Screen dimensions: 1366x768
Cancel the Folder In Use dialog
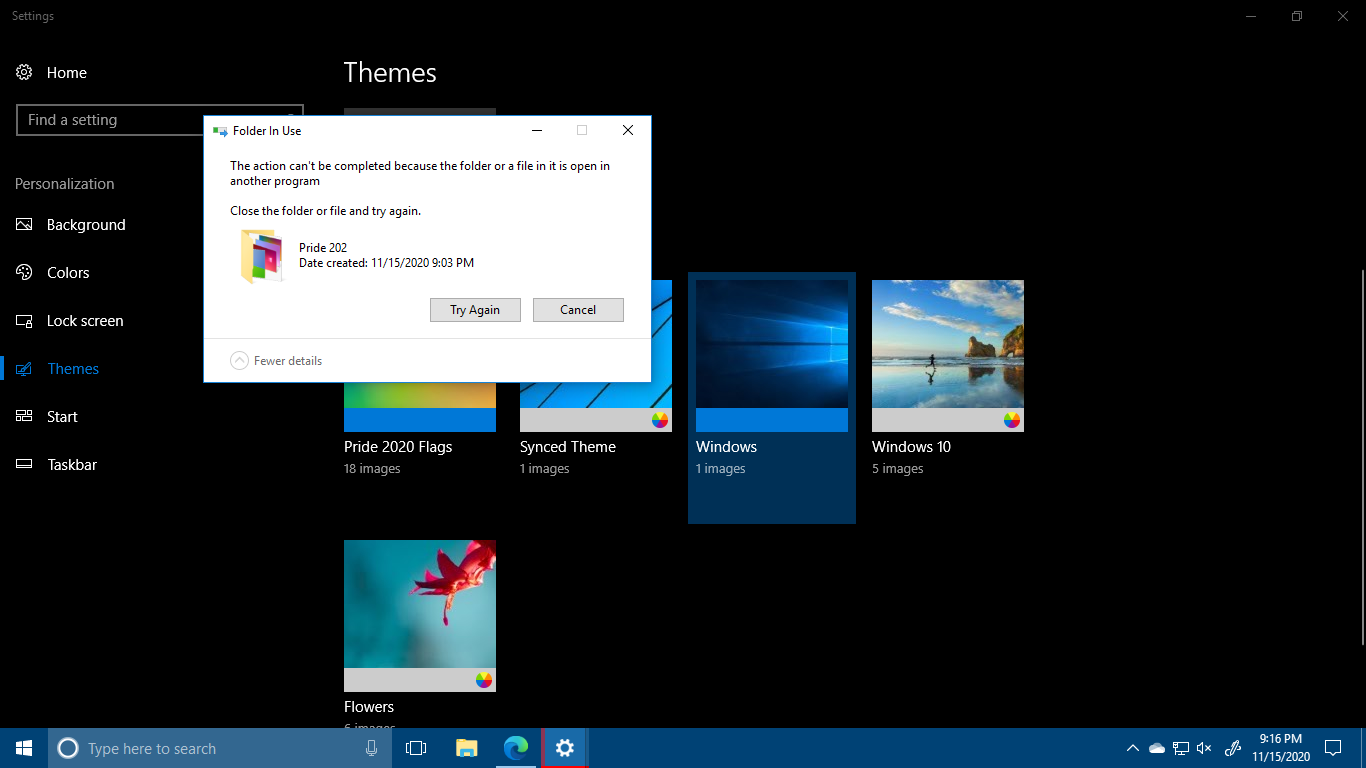pyautogui.click(x=578, y=310)
